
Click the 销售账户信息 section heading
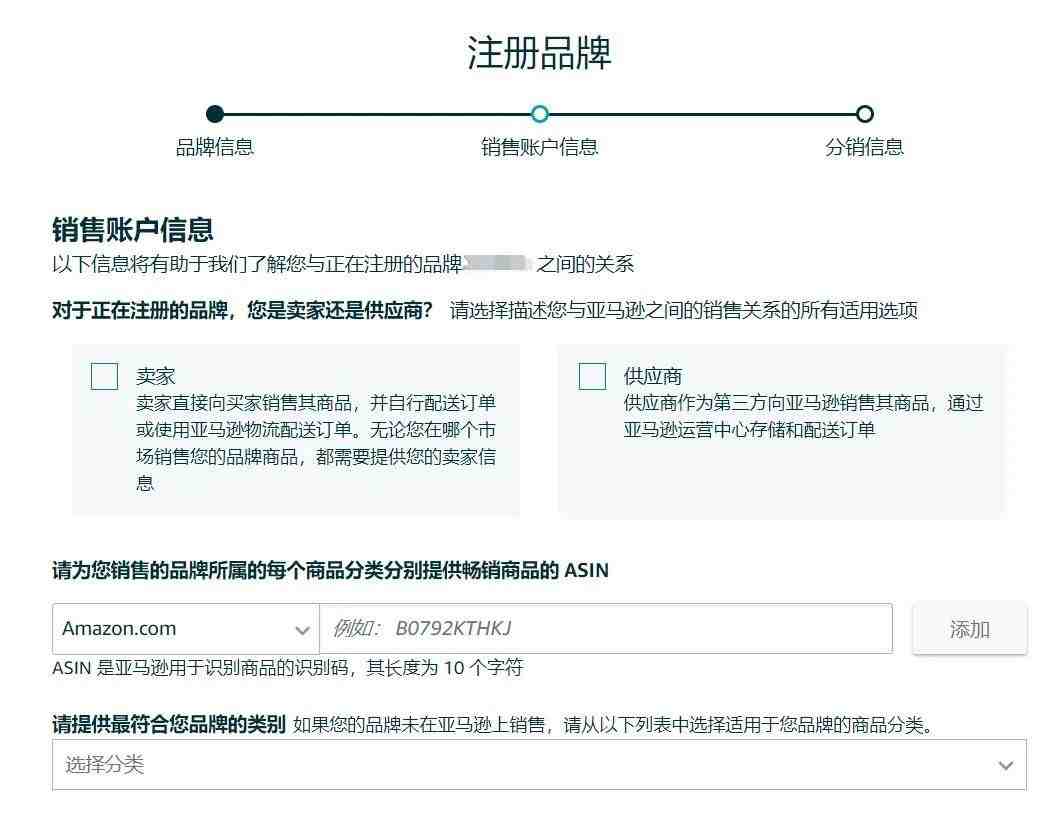tap(133, 229)
